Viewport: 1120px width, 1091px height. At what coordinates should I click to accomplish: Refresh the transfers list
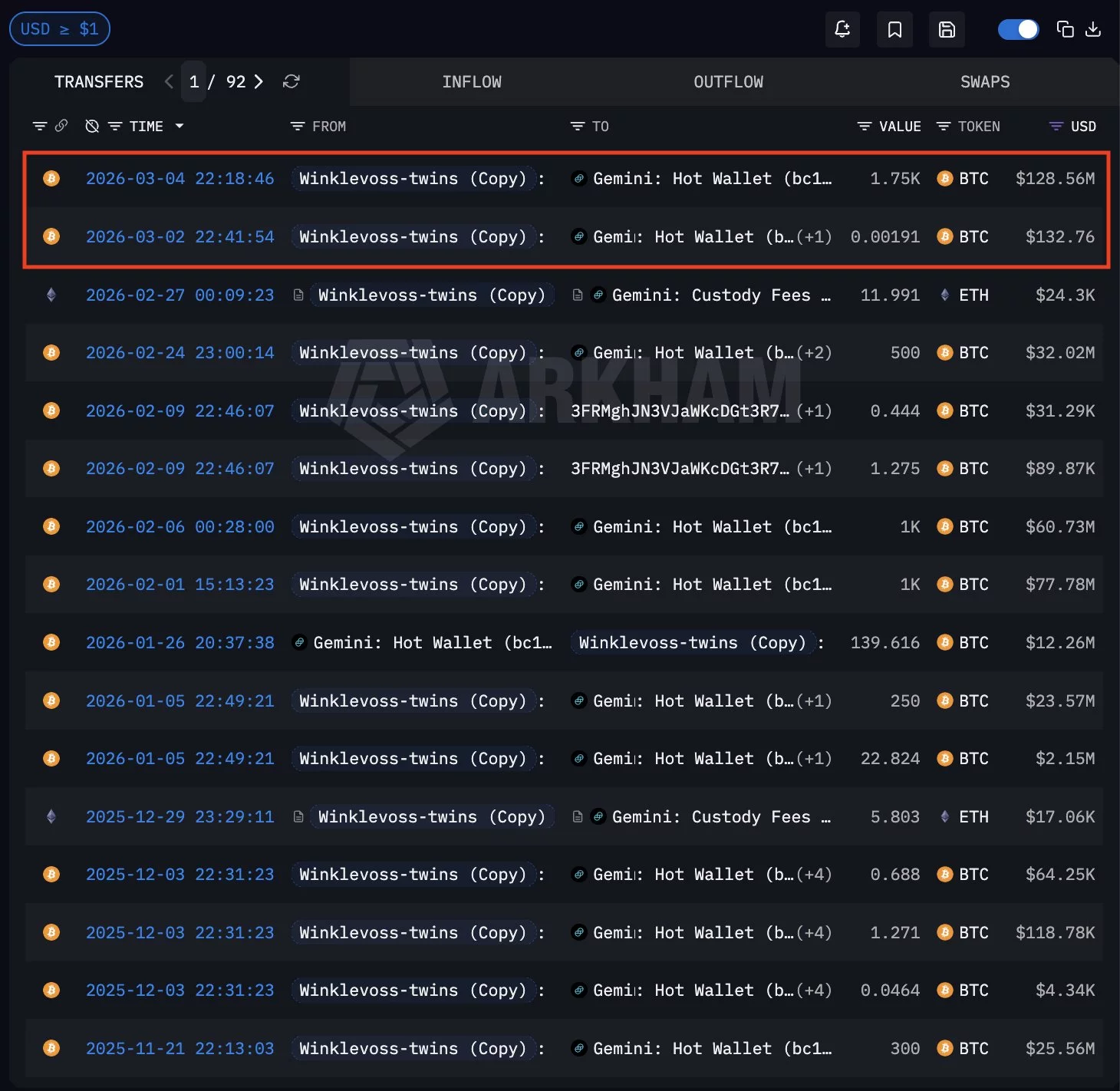tap(291, 81)
